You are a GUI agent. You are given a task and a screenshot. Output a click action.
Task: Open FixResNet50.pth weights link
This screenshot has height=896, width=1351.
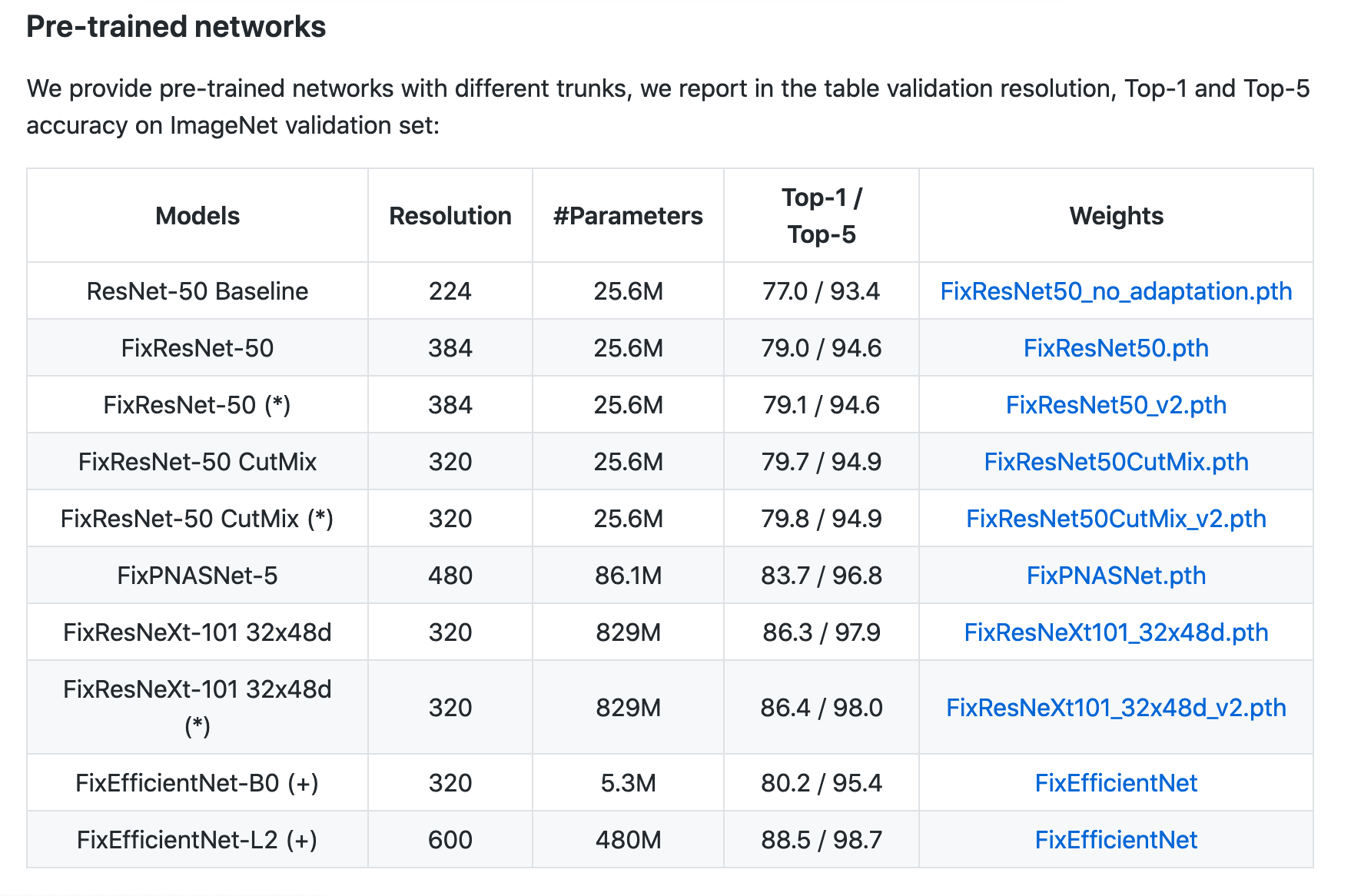[x=1116, y=348]
